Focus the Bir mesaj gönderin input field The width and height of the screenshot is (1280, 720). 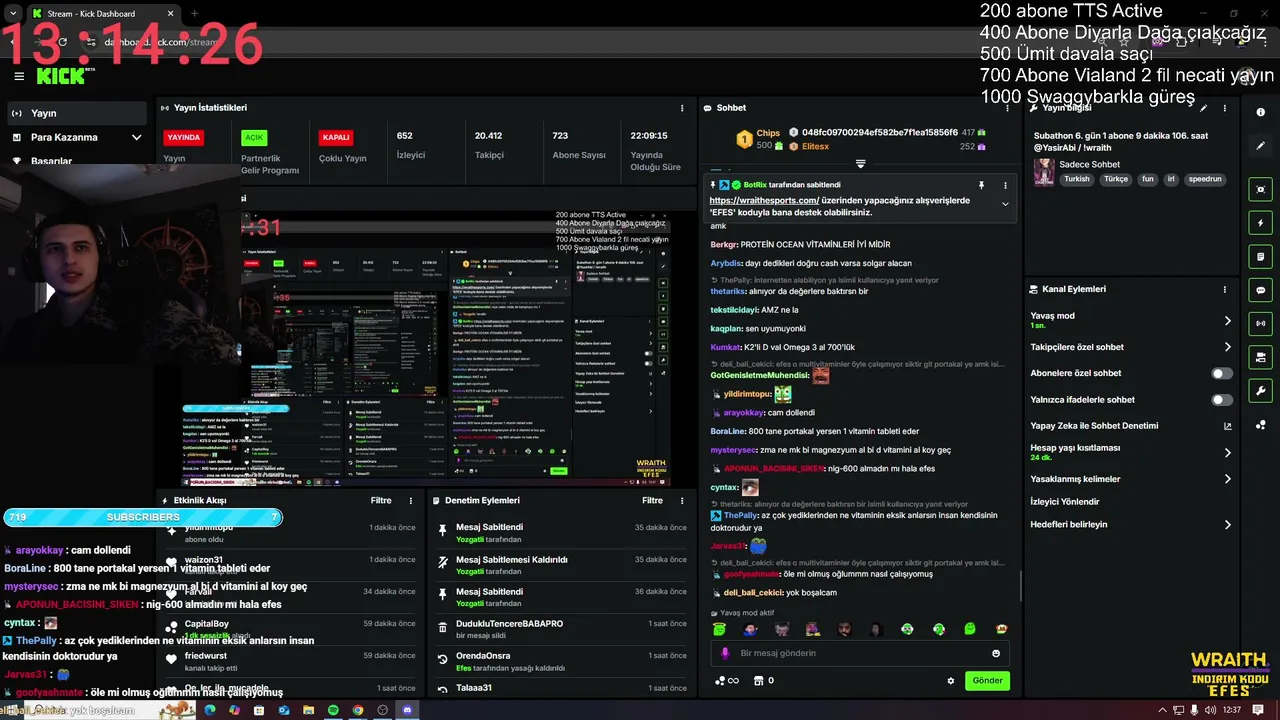click(860, 653)
